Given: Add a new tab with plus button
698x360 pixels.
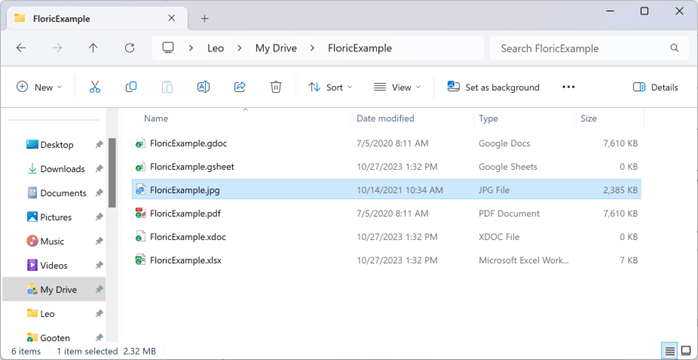Looking at the screenshot, I should 204,19.
